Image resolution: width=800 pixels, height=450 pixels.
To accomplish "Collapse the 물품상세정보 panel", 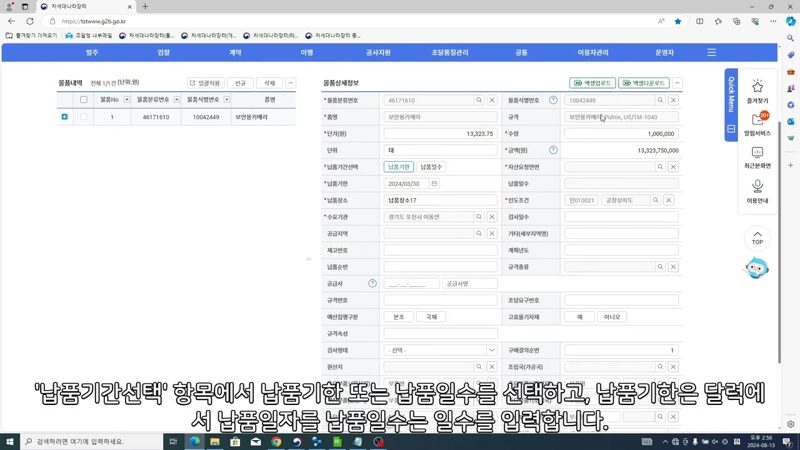I will click(x=677, y=83).
